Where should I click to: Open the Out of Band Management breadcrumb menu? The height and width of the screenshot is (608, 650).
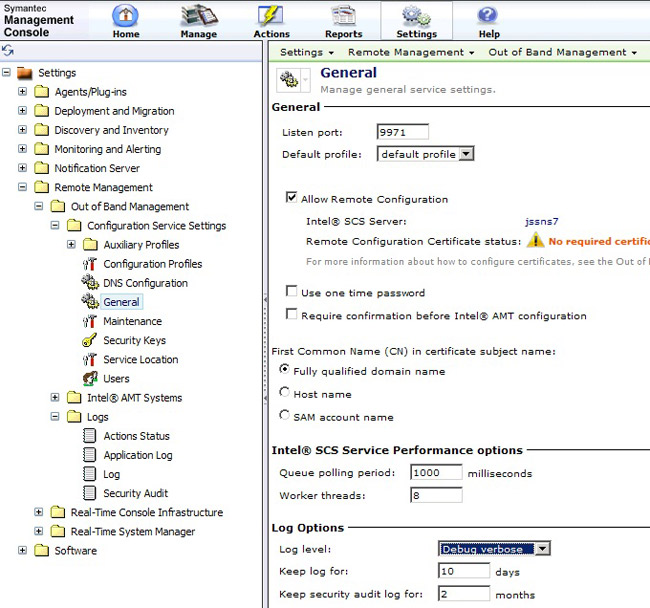pyautogui.click(x=562, y=52)
